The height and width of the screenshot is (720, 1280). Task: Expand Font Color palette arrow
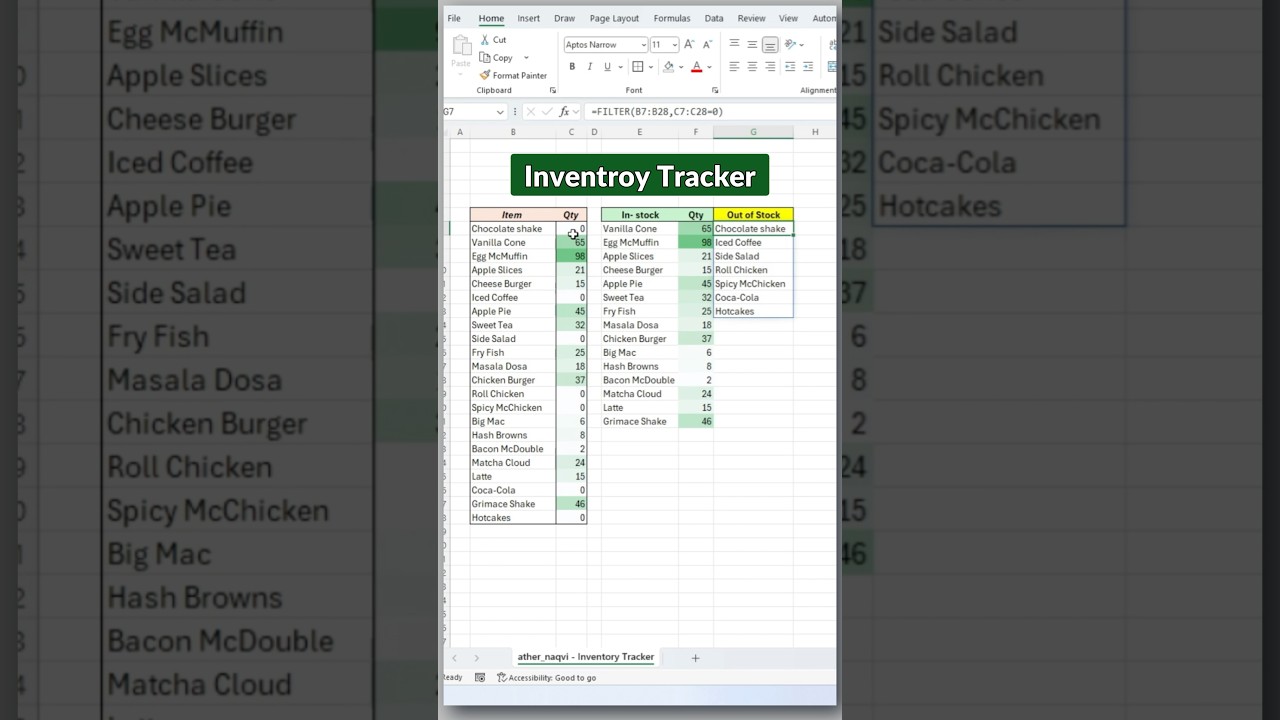709,67
